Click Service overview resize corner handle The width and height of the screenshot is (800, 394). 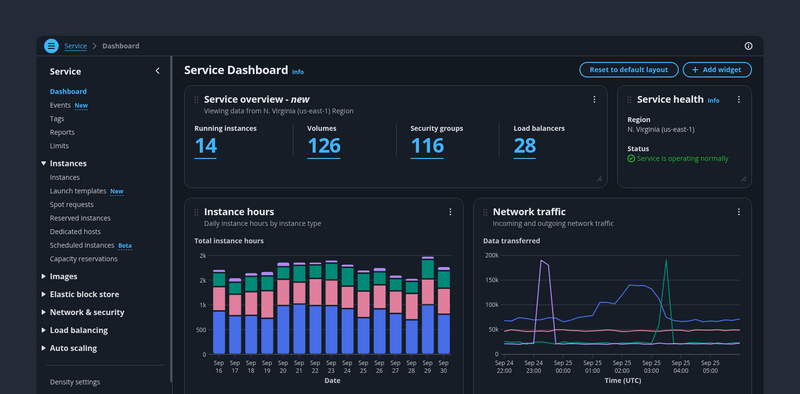click(x=599, y=179)
